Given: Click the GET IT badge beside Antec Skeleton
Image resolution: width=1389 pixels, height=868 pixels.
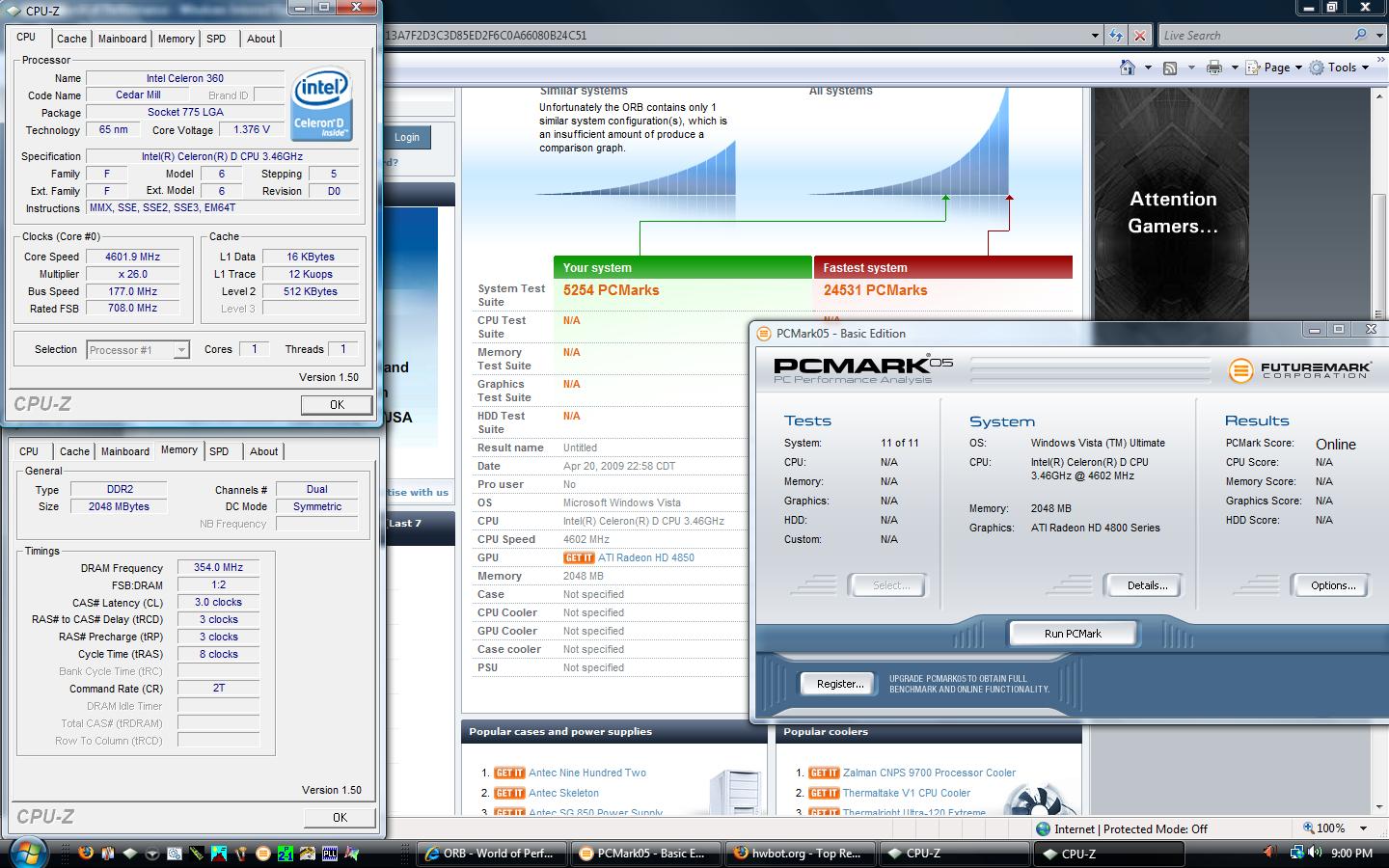Looking at the screenshot, I should [509, 793].
